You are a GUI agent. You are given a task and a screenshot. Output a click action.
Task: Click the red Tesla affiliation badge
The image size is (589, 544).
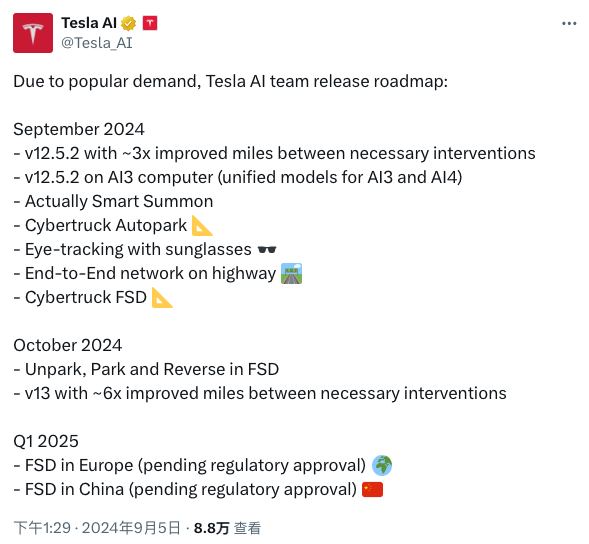click(150, 23)
